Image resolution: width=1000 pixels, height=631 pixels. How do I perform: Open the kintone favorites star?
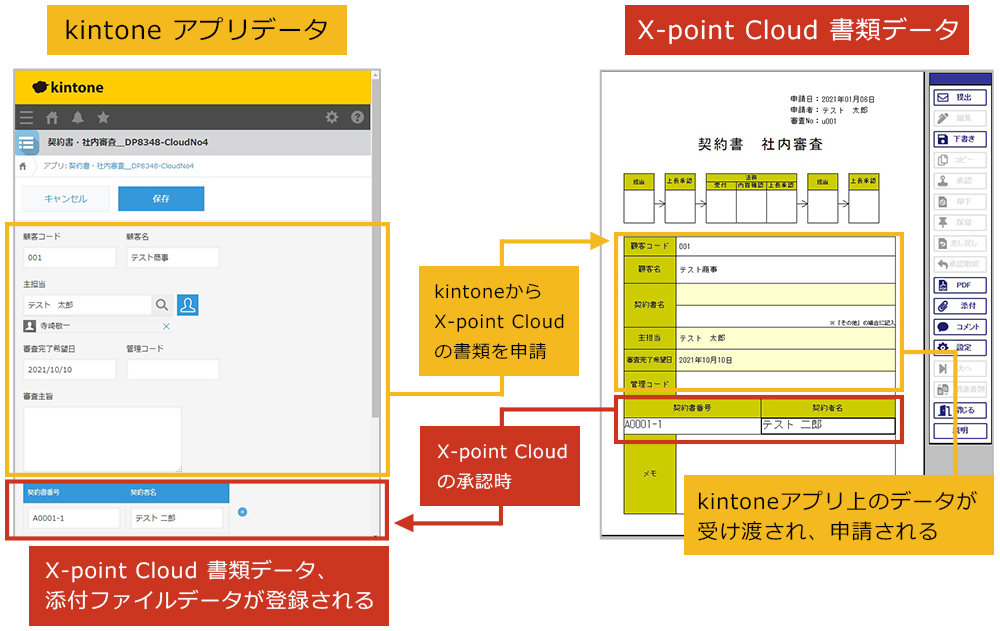(x=103, y=117)
